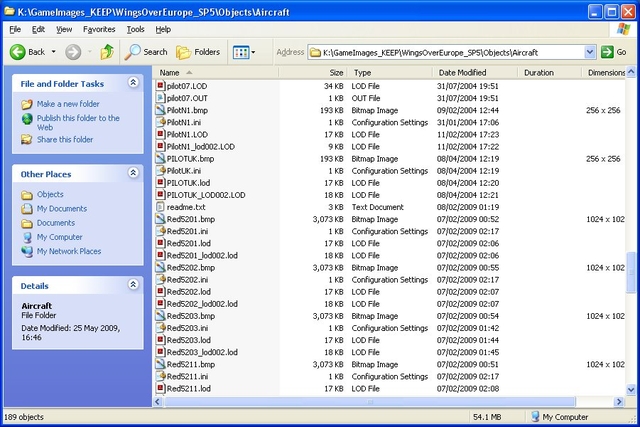The image size is (640, 427).
Task: Go up one folder level
Action: pos(107,52)
